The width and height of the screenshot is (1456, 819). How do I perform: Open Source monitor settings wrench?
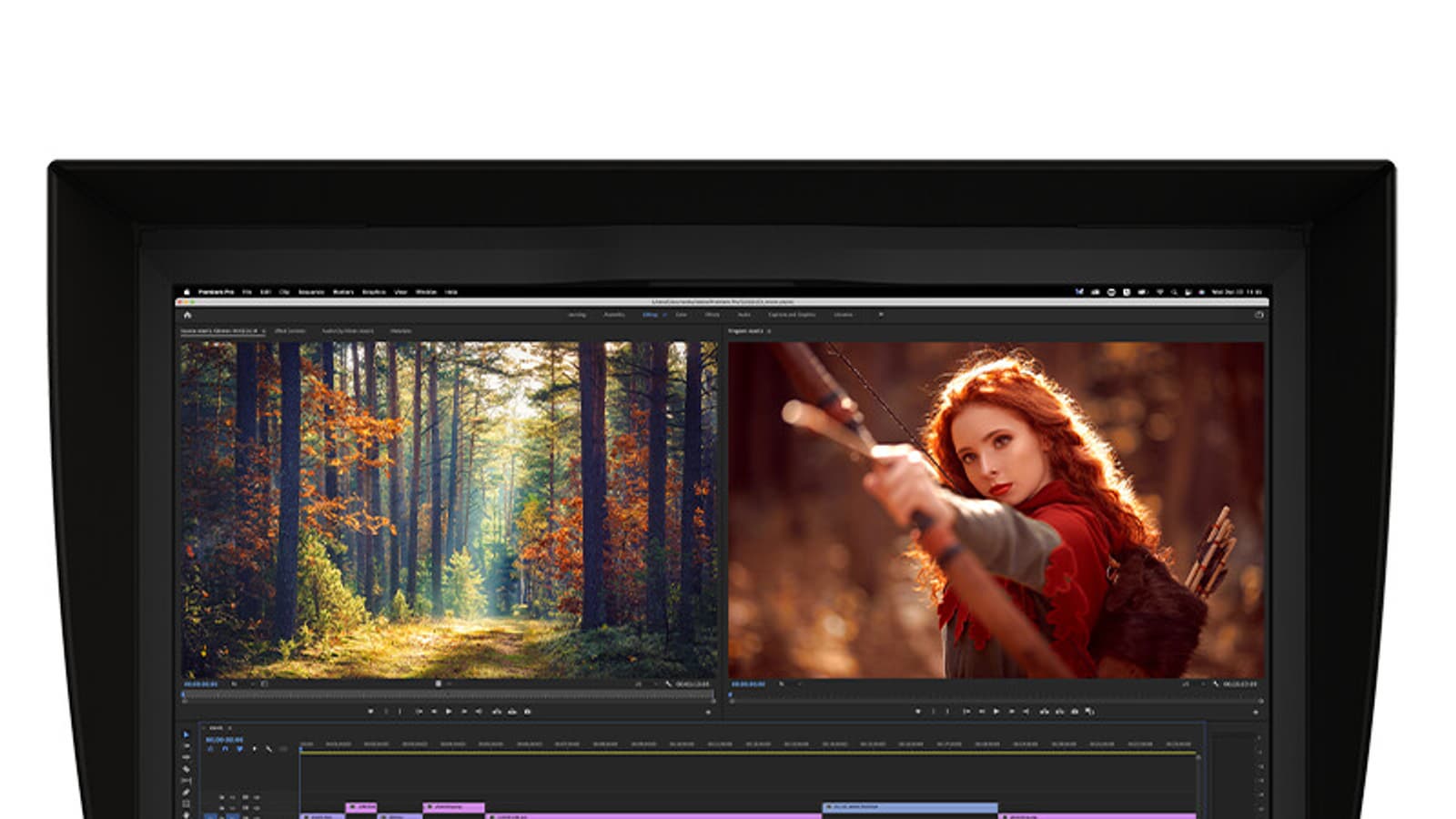pyautogui.click(x=669, y=684)
